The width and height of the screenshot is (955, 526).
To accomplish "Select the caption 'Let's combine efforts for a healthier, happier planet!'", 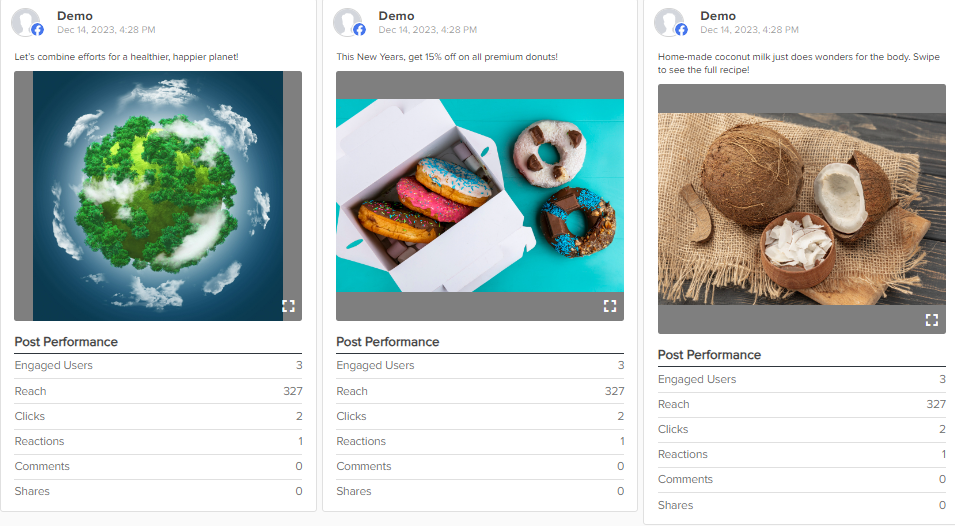I will tap(127, 57).
